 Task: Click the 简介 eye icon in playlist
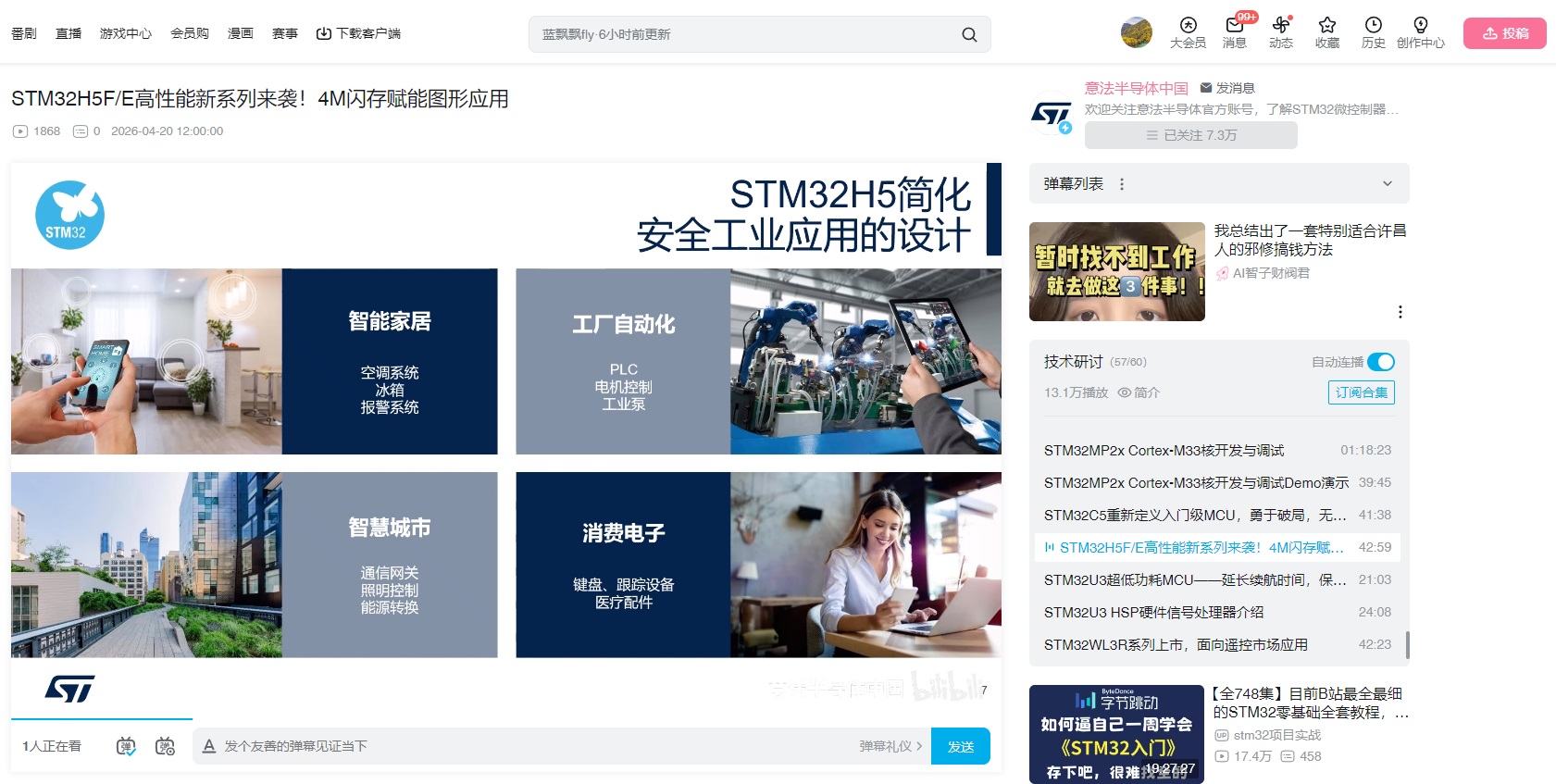tap(1125, 392)
